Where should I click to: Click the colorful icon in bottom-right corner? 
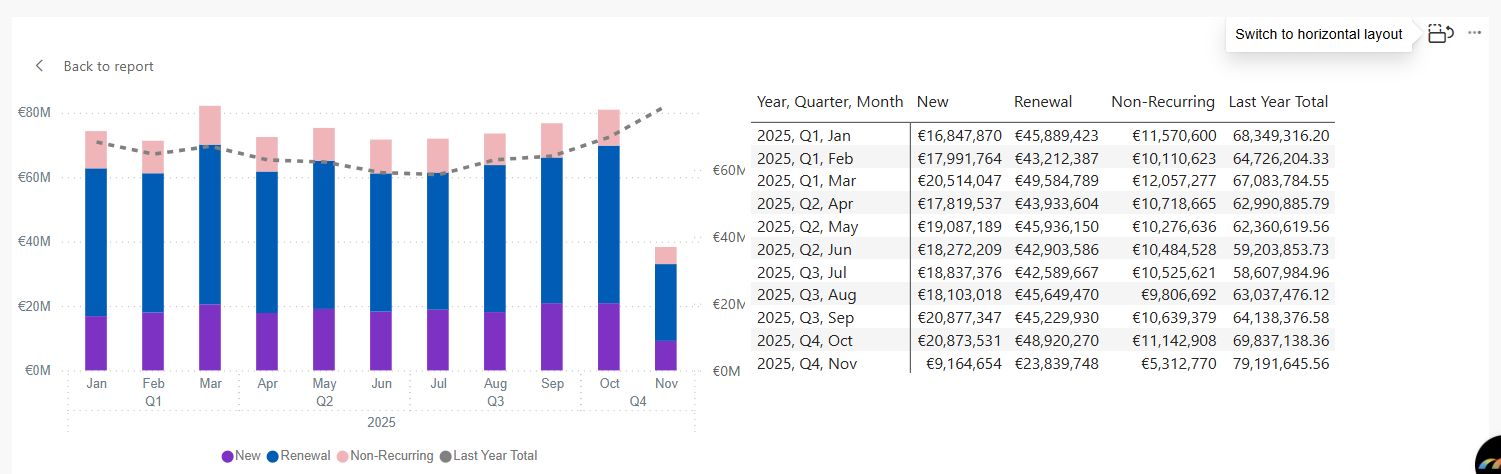(x=1488, y=457)
